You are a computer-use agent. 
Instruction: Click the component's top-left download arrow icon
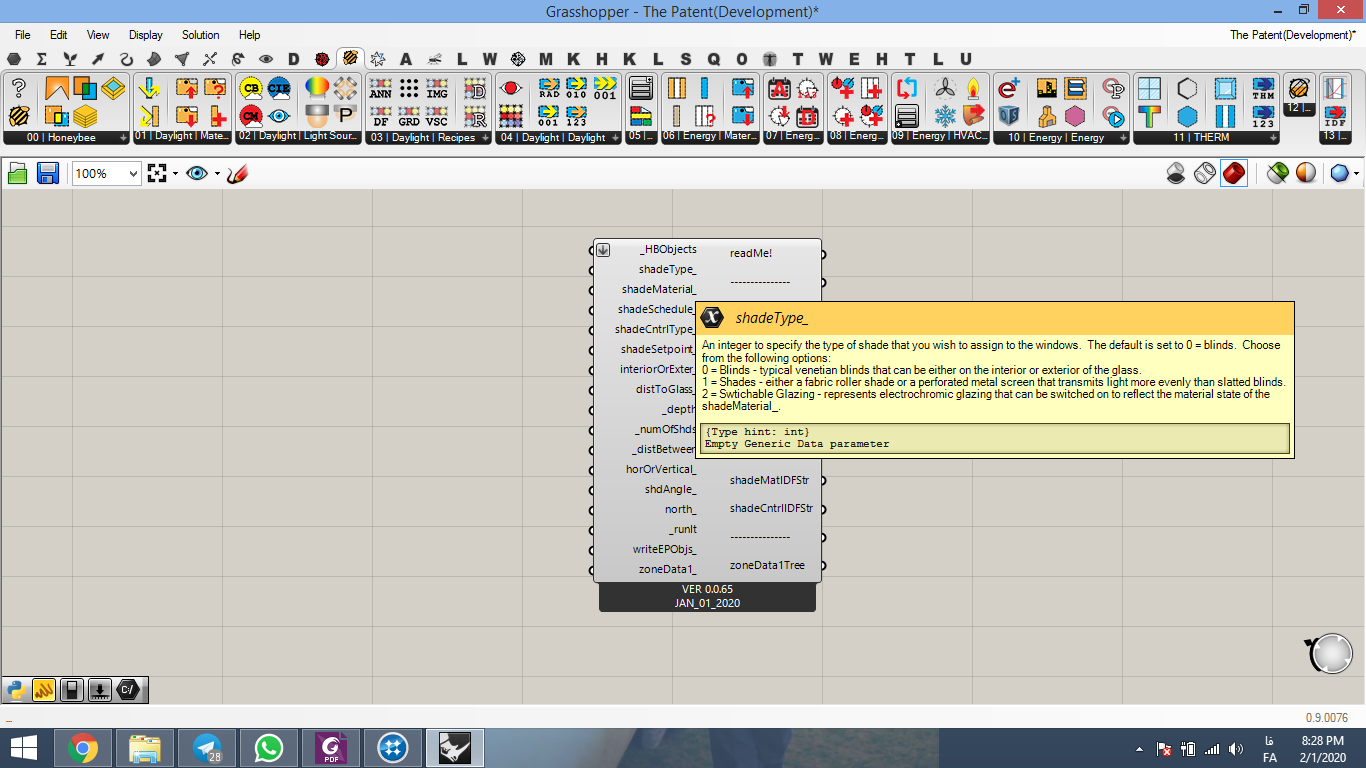tap(603, 250)
